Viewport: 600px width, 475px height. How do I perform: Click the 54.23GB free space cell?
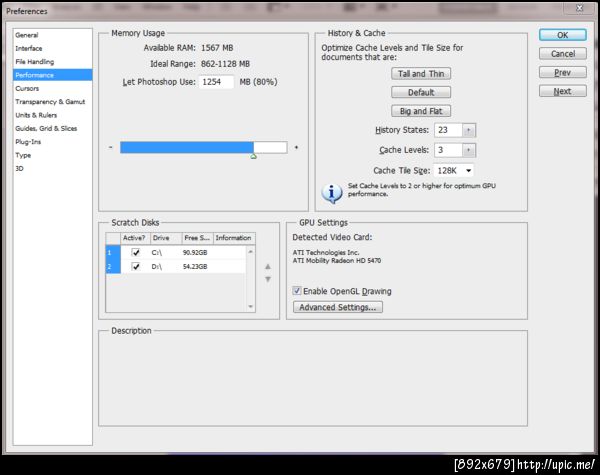pos(195,266)
